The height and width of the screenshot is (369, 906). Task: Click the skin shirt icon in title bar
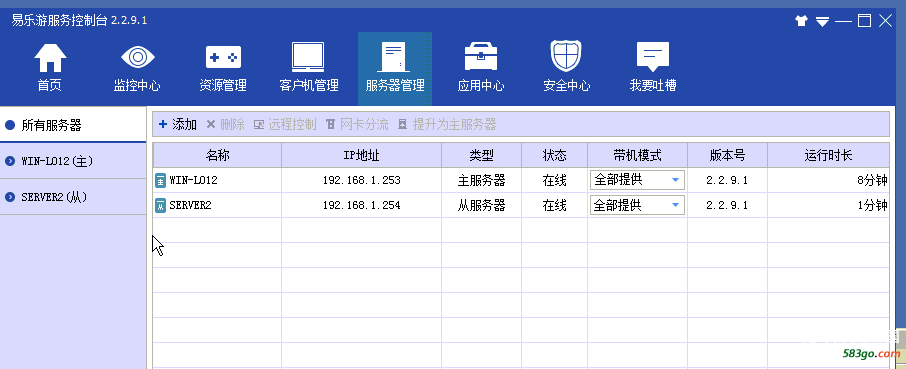coord(801,21)
